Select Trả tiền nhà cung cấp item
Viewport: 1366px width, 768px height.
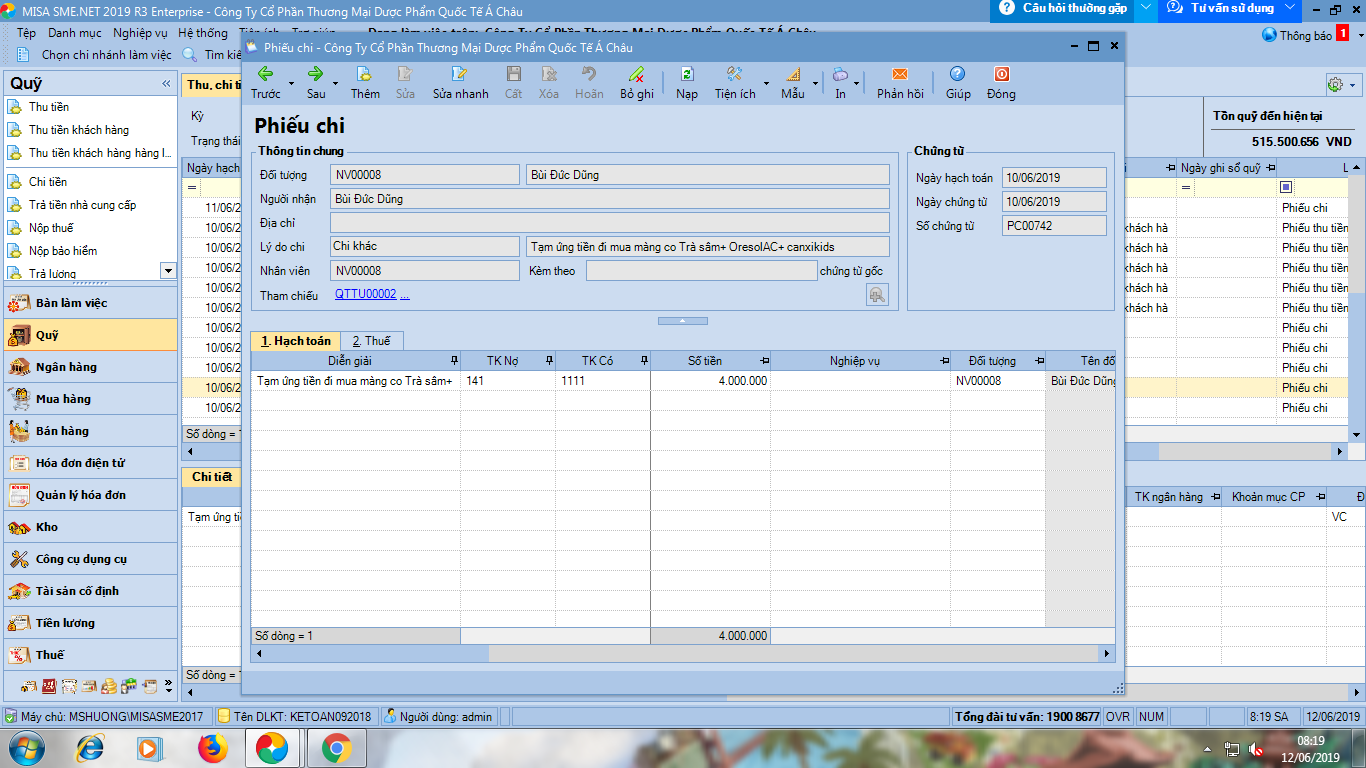point(82,205)
